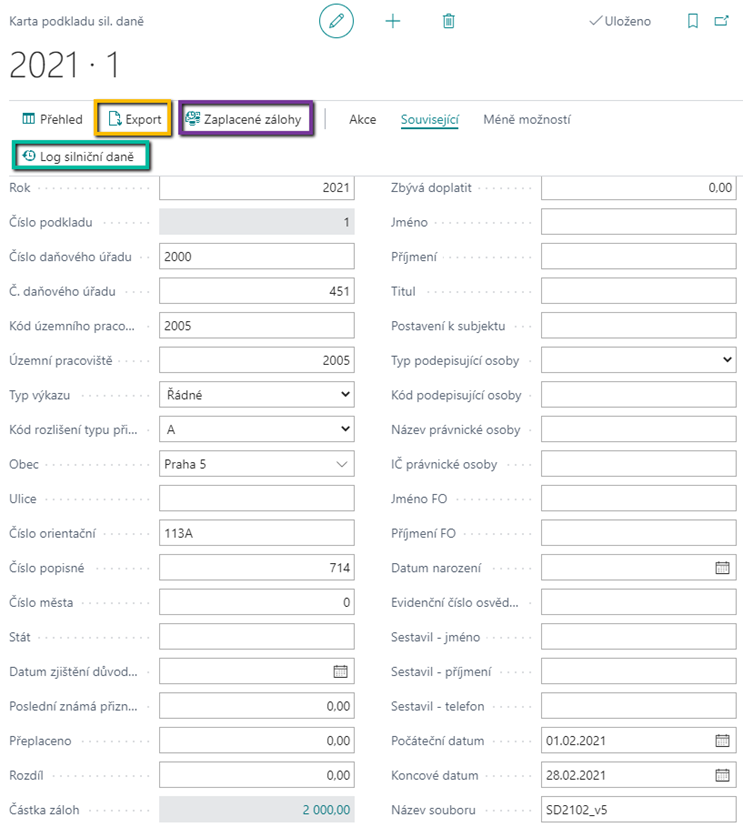Open calendar picker for Koncové datum
This screenshot has height=827, width=743.
pyautogui.click(x=722, y=775)
